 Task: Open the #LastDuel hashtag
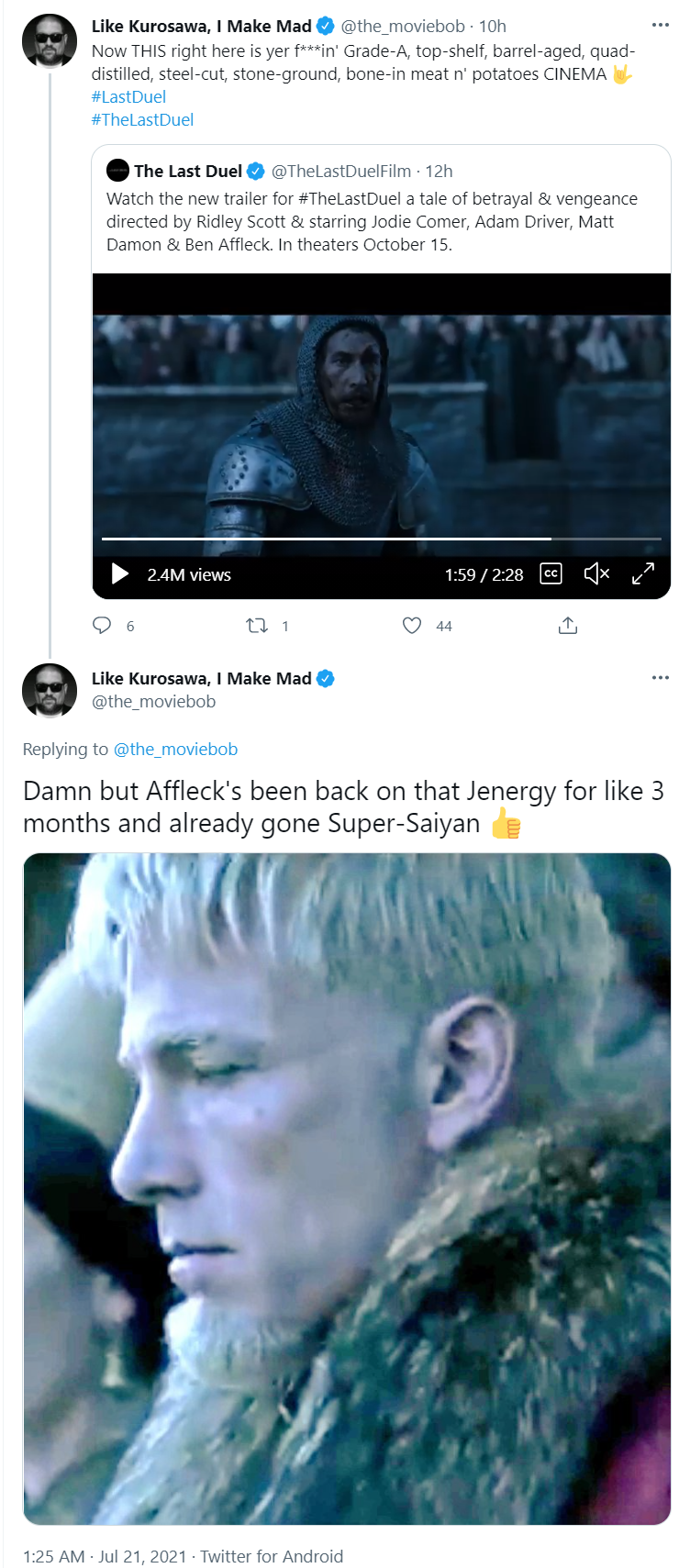128,96
